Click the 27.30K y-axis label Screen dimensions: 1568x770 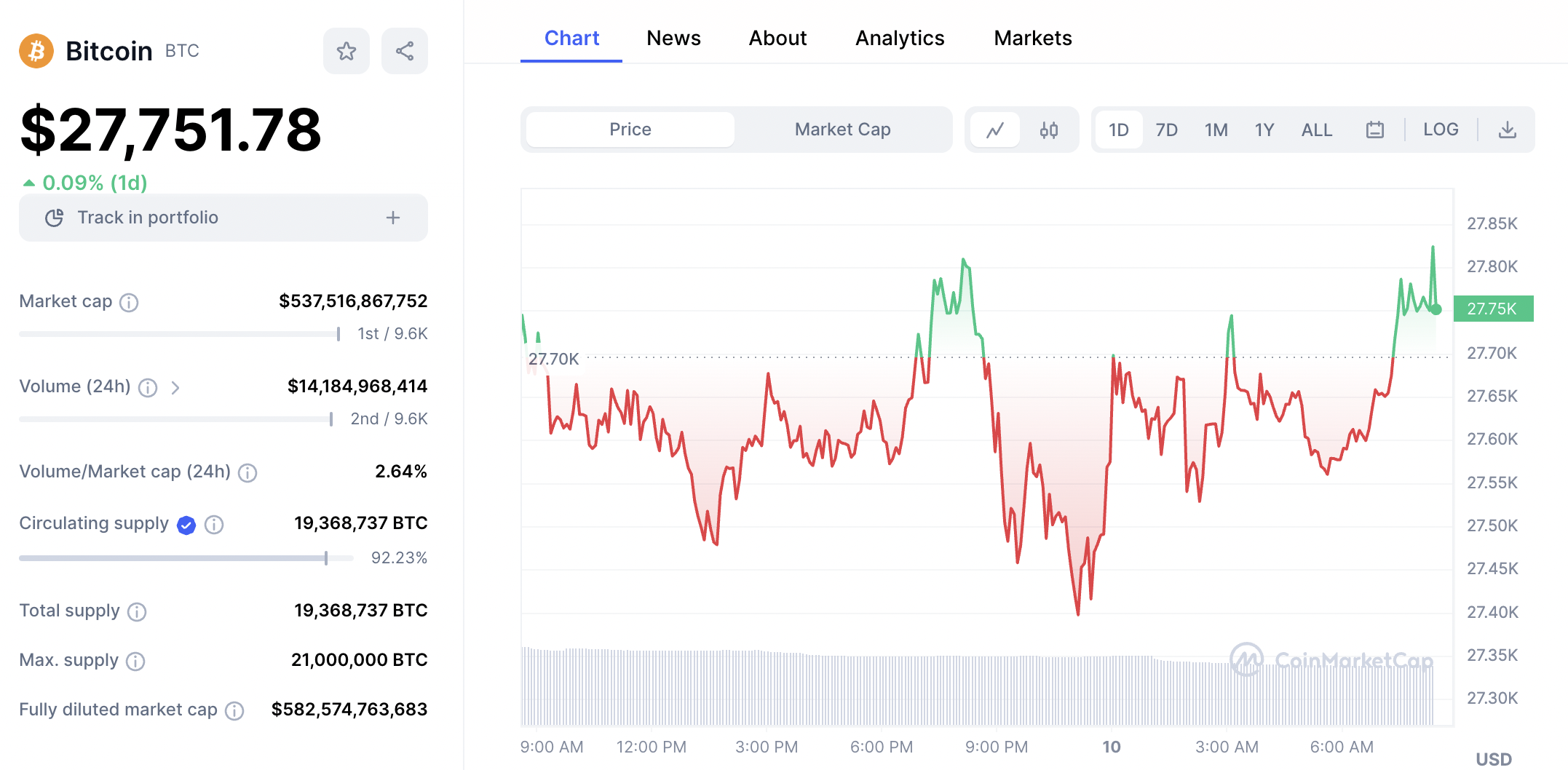coord(1492,698)
